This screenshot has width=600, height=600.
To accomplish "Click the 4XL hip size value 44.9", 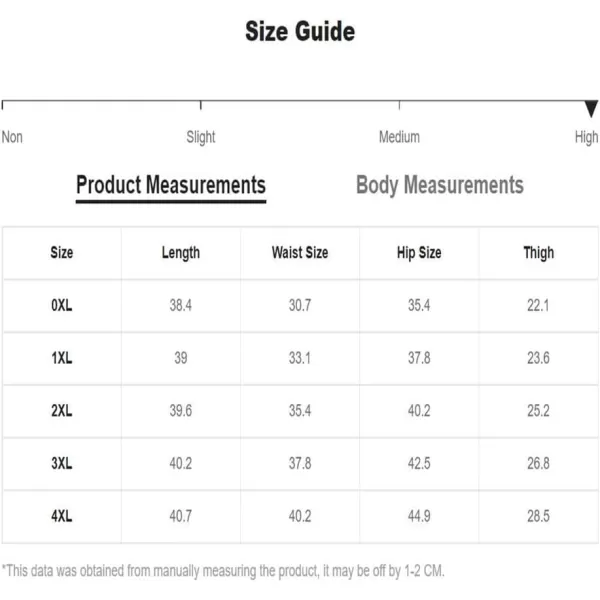I will click(419, 516).
